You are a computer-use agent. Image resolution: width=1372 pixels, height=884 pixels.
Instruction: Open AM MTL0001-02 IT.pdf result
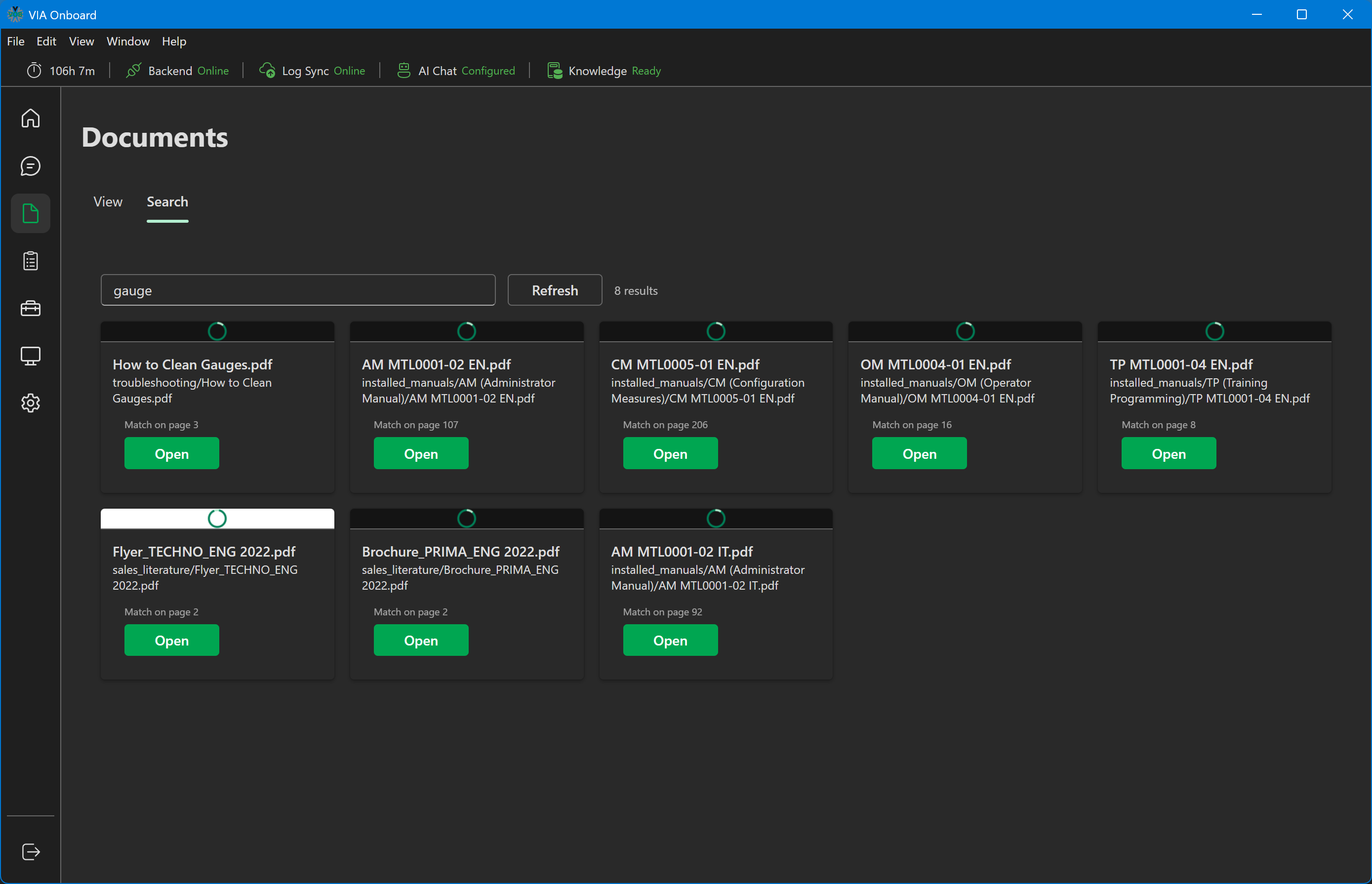click(x=670, y=640)
